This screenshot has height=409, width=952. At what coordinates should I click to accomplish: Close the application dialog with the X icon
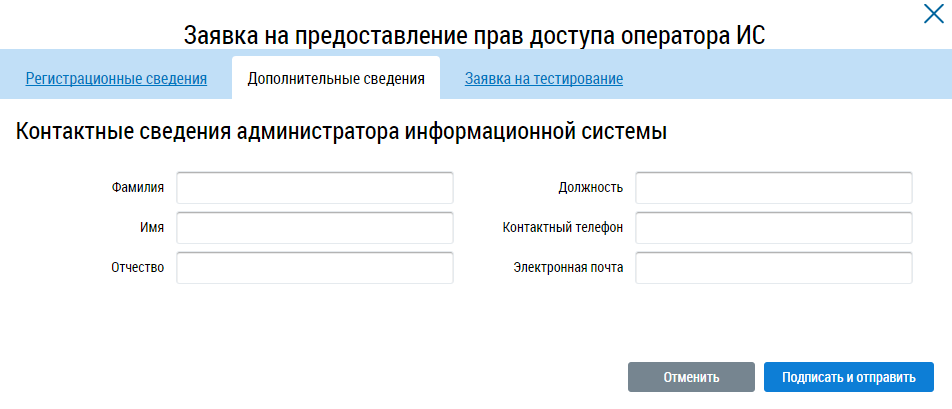click(933, 14)
